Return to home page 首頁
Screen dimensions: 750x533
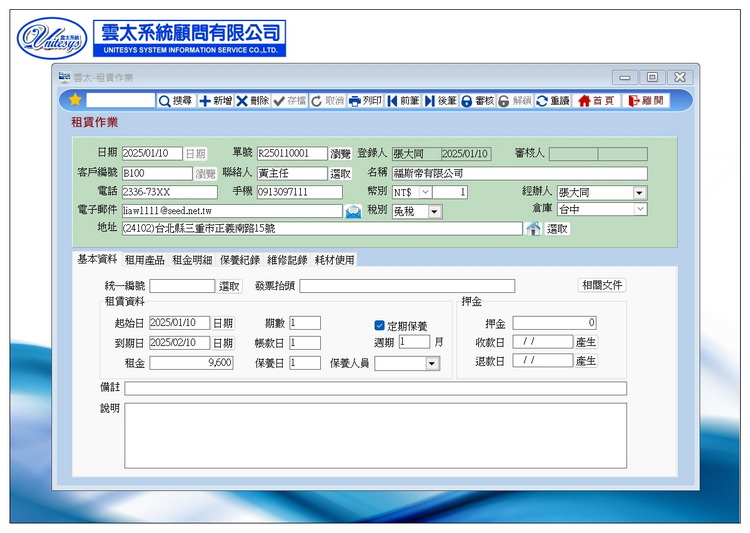(x=596, y=100)
